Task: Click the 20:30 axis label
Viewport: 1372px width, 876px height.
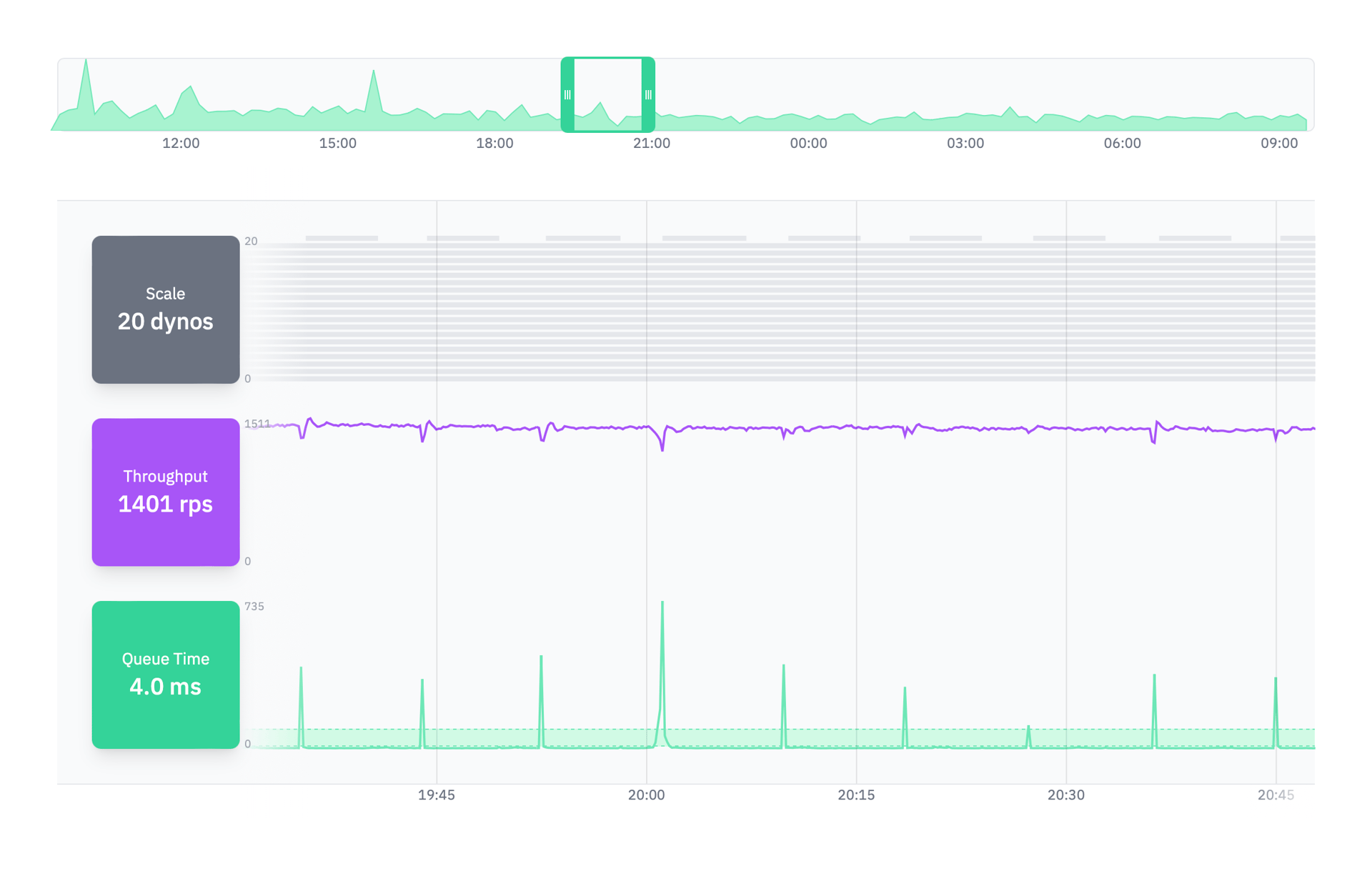Action: (x=1065, y=795)
